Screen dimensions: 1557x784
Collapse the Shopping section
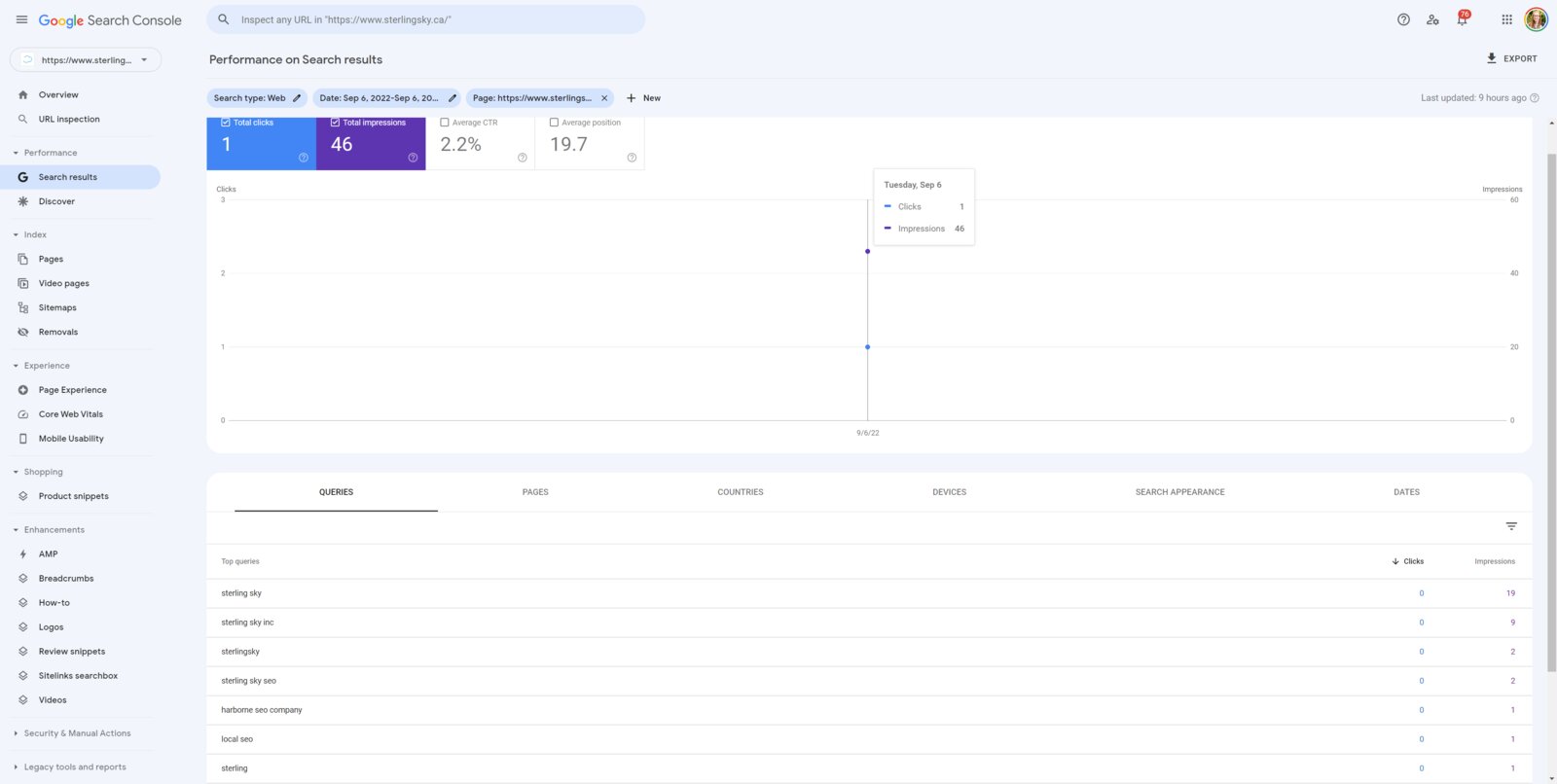coord(37,472)
